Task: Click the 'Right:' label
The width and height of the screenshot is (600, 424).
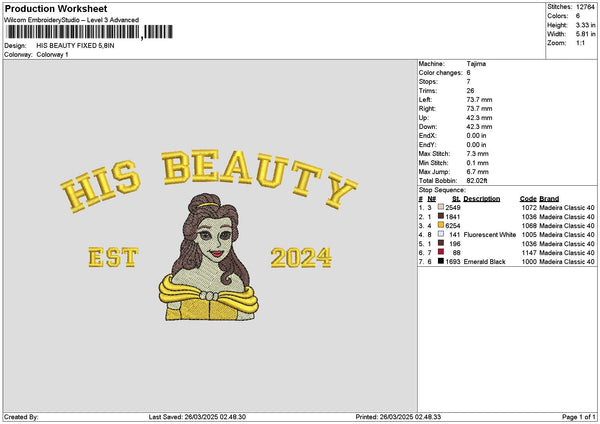Action: coord(427,109)
